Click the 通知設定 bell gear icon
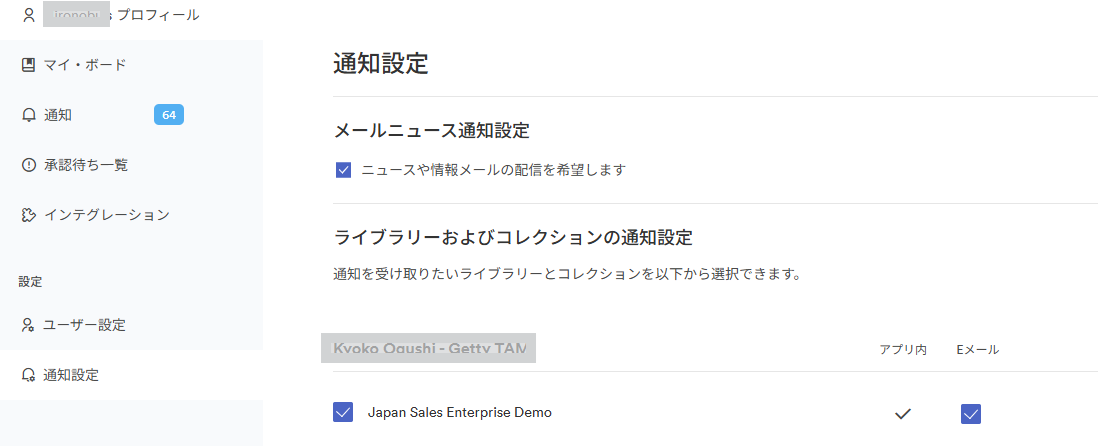This screenshot has height=446, width=1098. coord(29,375)
